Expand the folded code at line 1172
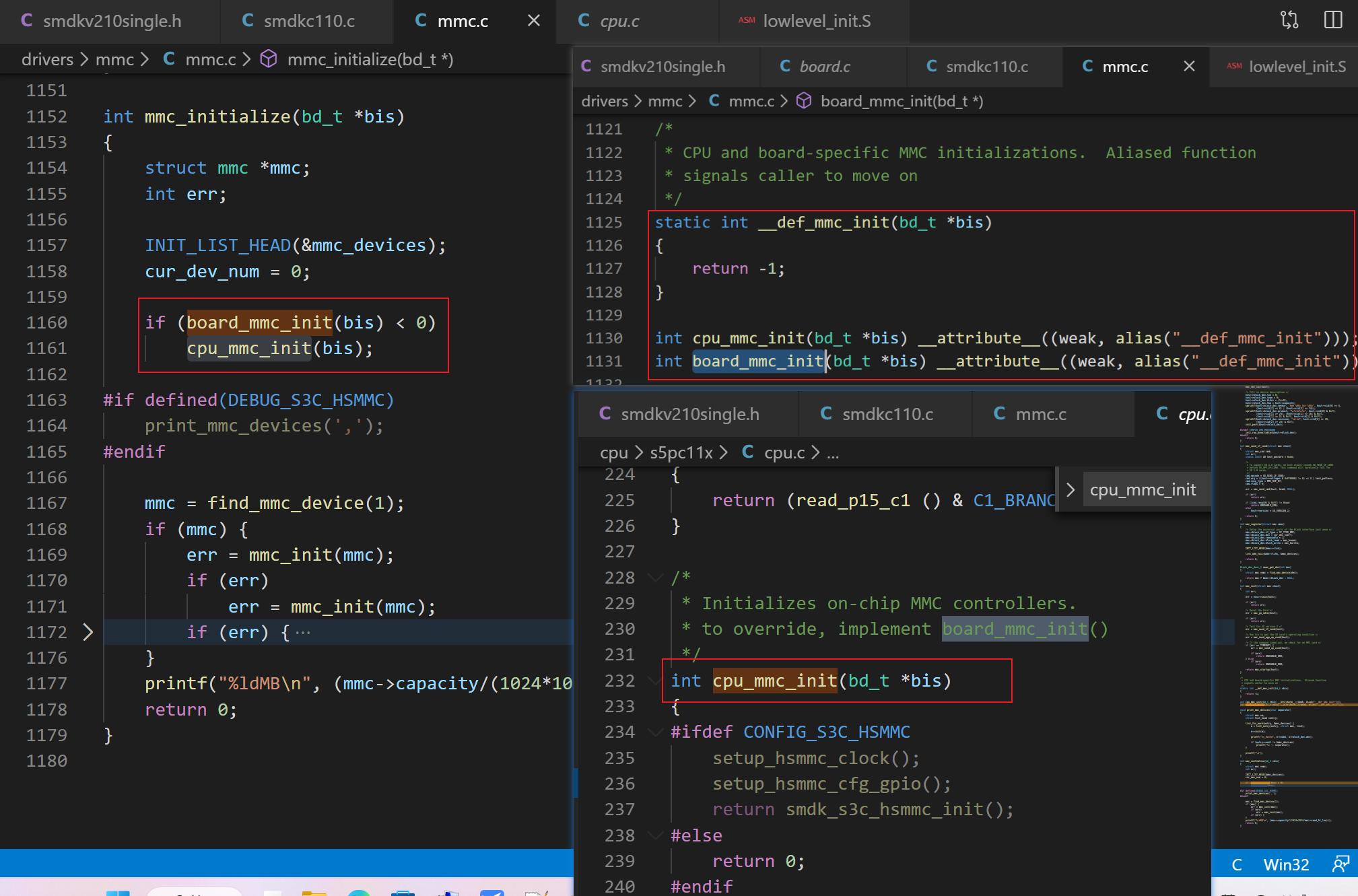This screenshot has width=1358, height=896. click(x=88, y=632)
